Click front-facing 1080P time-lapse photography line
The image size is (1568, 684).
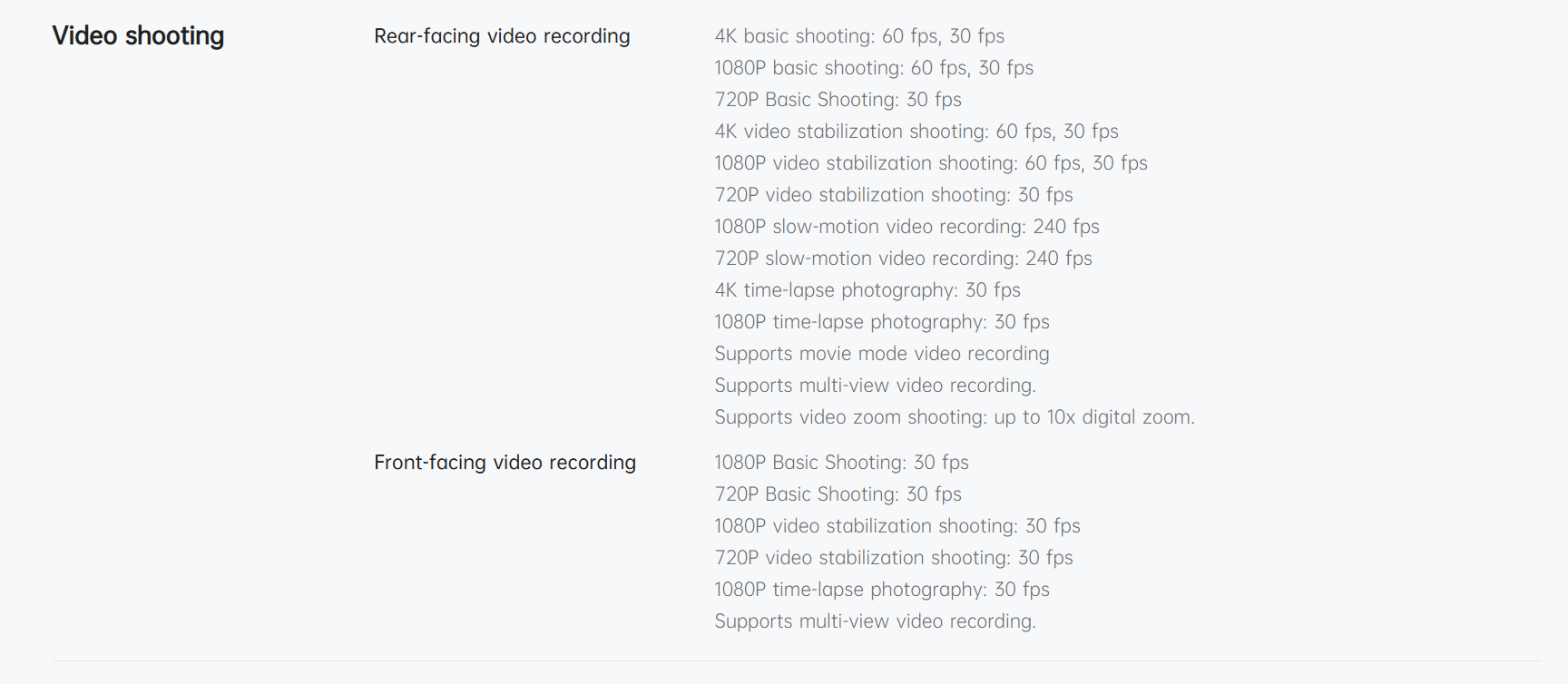click(x=881, y=590)
